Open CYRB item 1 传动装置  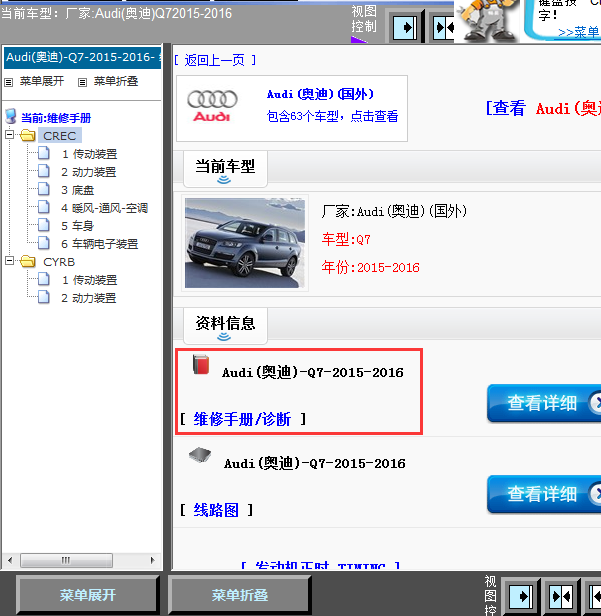[x=90, y=280]
